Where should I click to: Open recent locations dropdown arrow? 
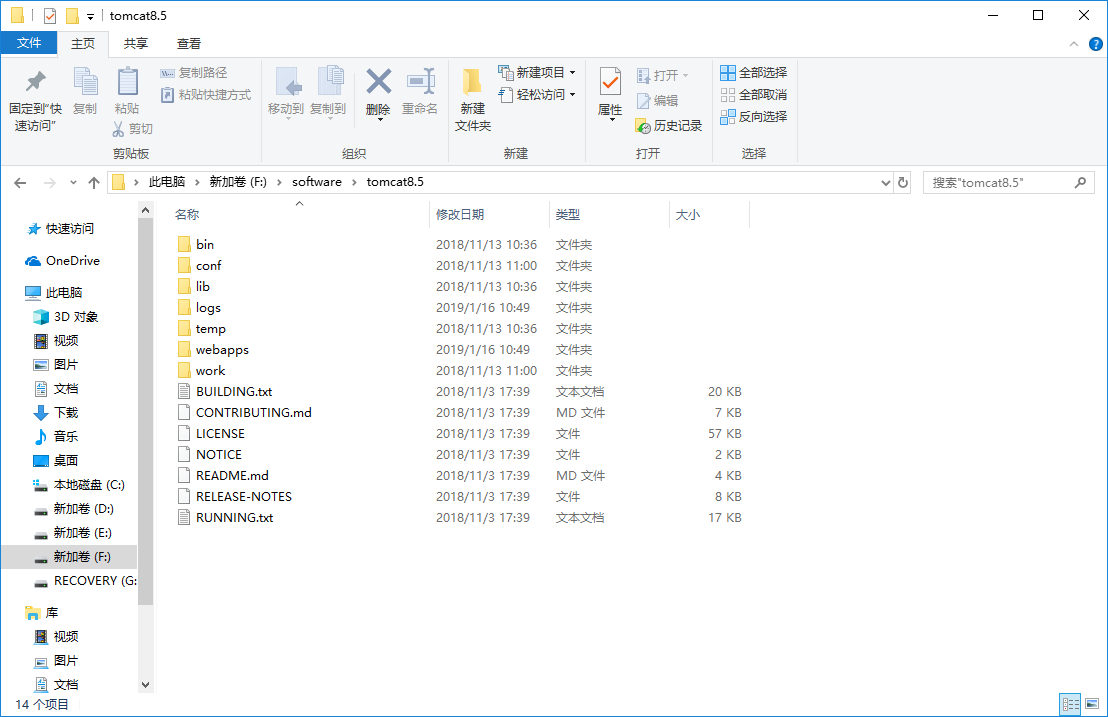pos(73,183)
